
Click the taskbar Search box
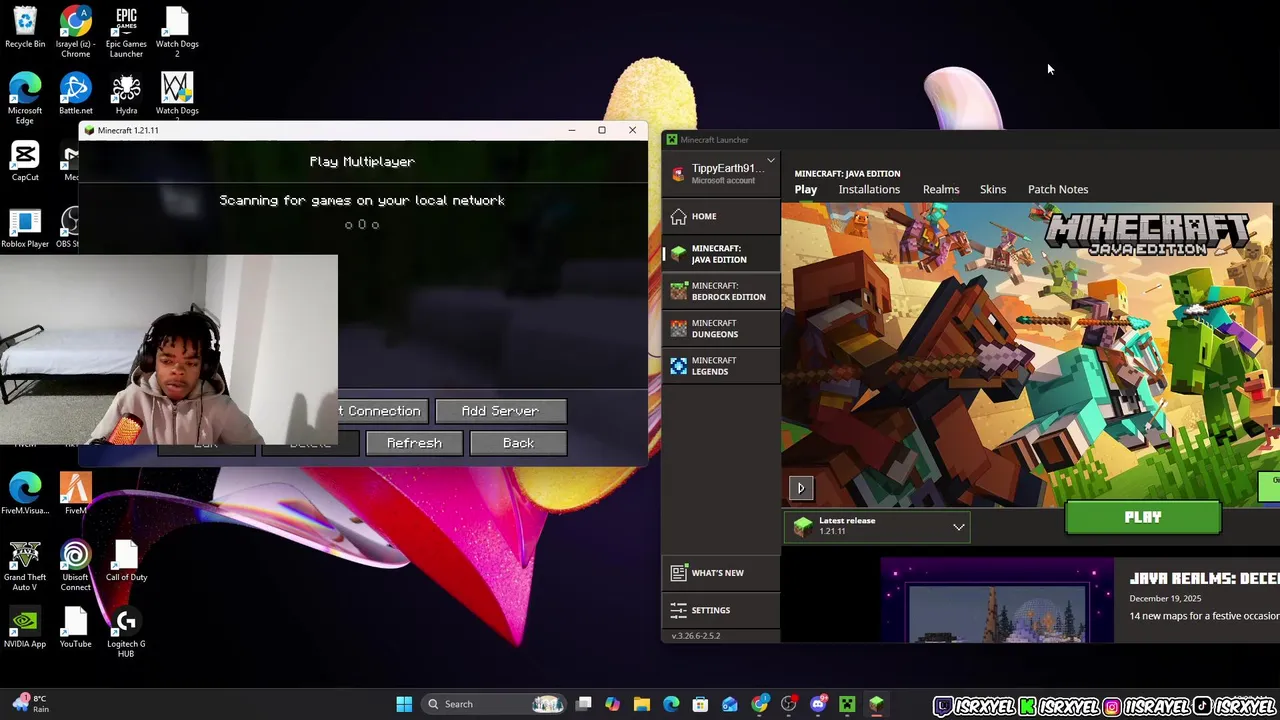coord(495,704)
